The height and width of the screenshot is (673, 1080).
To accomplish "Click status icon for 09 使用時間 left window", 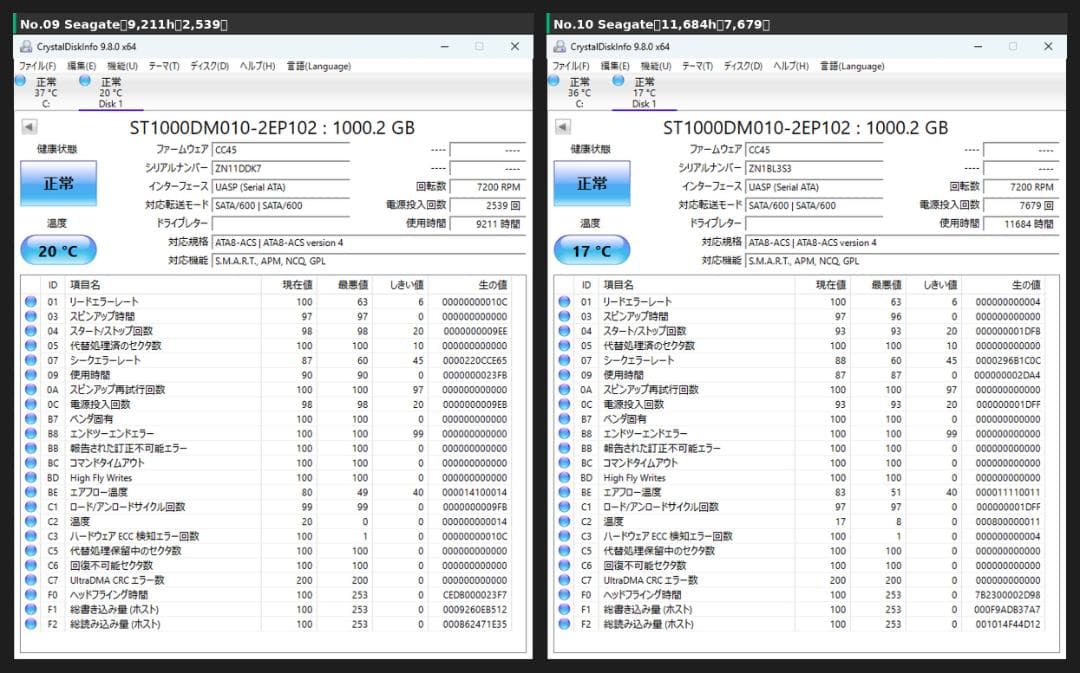I will [x=31, y=375].
